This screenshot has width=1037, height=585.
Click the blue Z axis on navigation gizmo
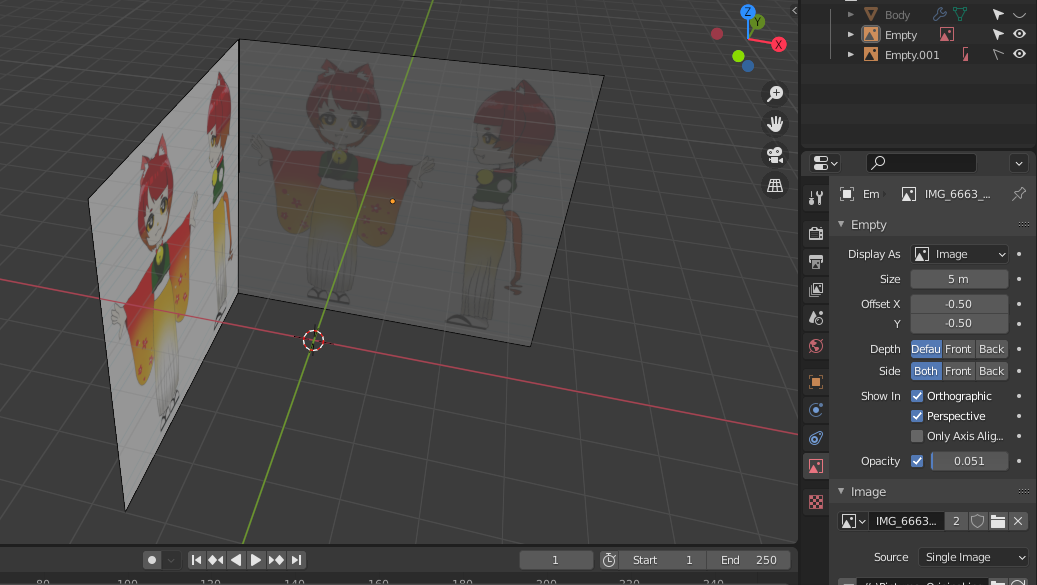[747, 12]
